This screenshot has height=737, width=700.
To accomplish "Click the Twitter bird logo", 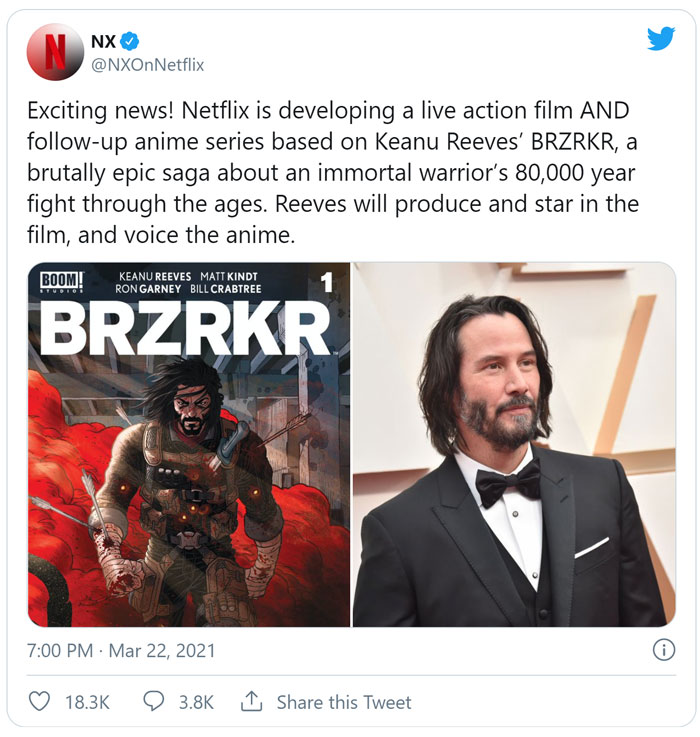I will pos(661,39).
